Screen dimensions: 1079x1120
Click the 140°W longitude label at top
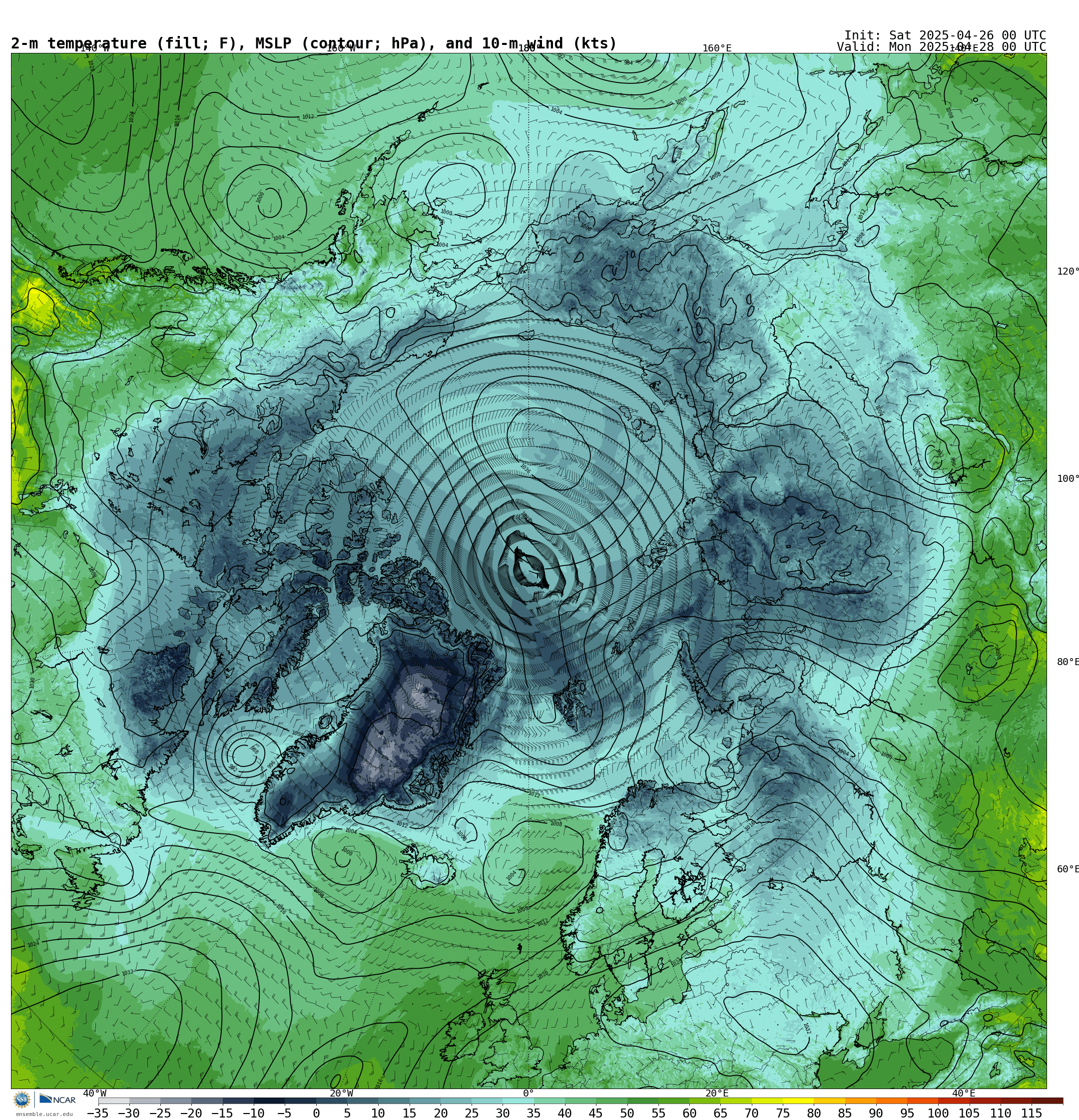coord(94,48)
